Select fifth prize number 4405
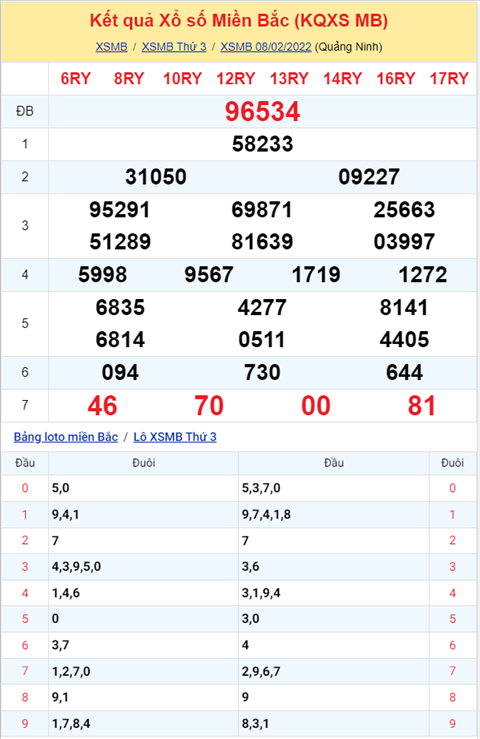This screenshot has width=480, height=739. pyautogui.click(x=404, y=340)
